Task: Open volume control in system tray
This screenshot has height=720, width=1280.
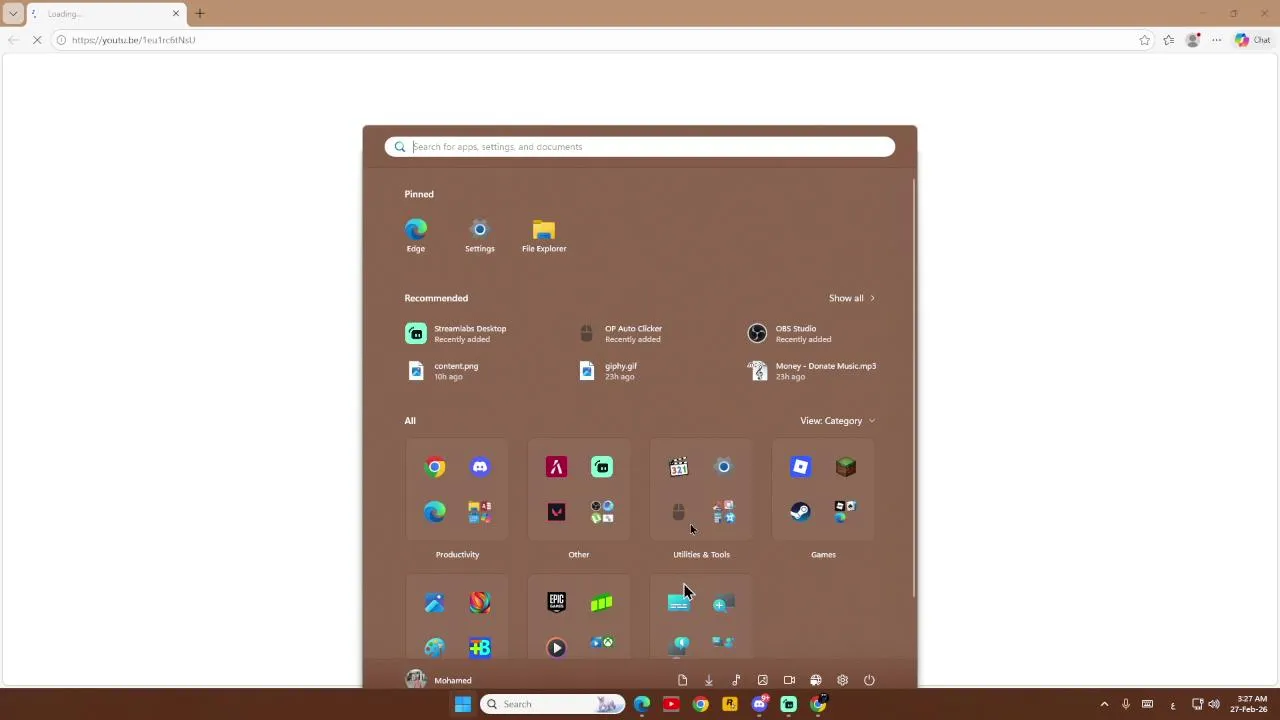Action: coord(1214,704)
